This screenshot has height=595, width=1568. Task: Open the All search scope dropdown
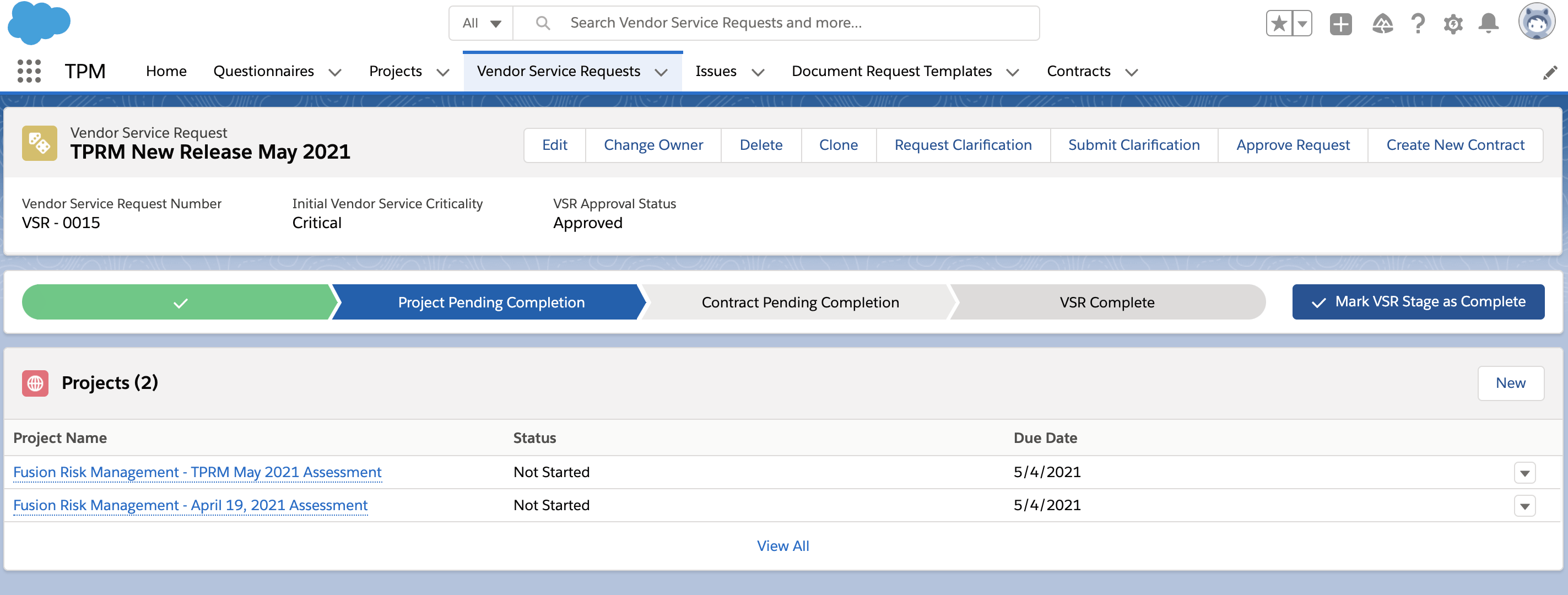coord(482,23)
